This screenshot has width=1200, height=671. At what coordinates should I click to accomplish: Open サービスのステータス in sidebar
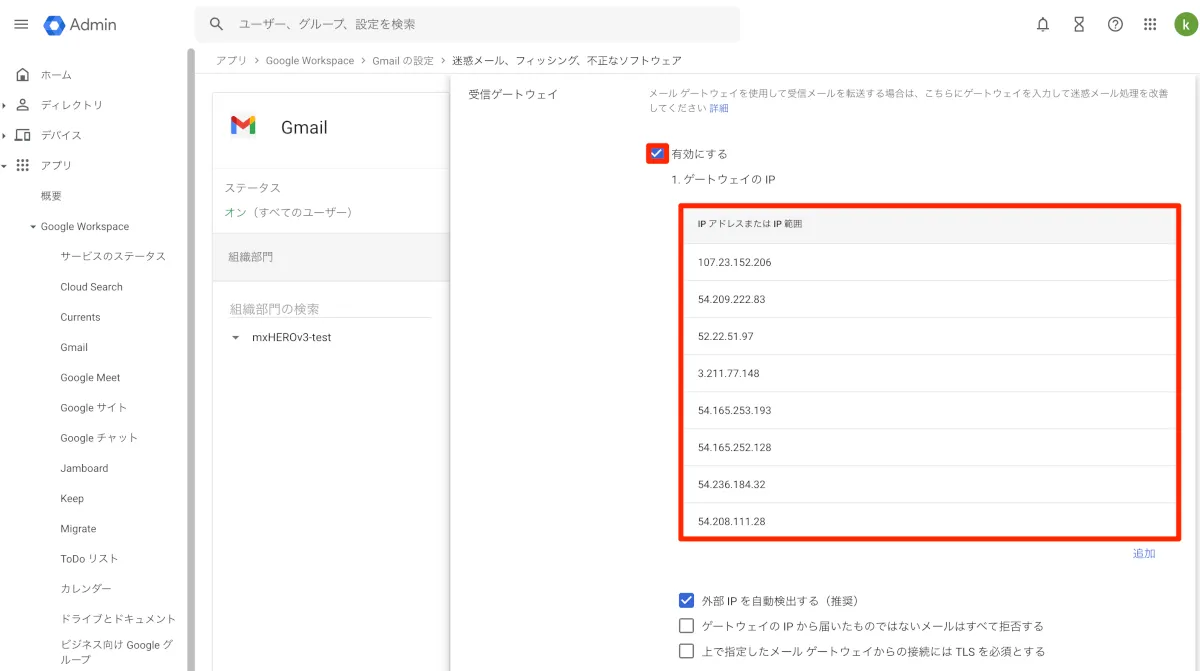pos(113,256)
